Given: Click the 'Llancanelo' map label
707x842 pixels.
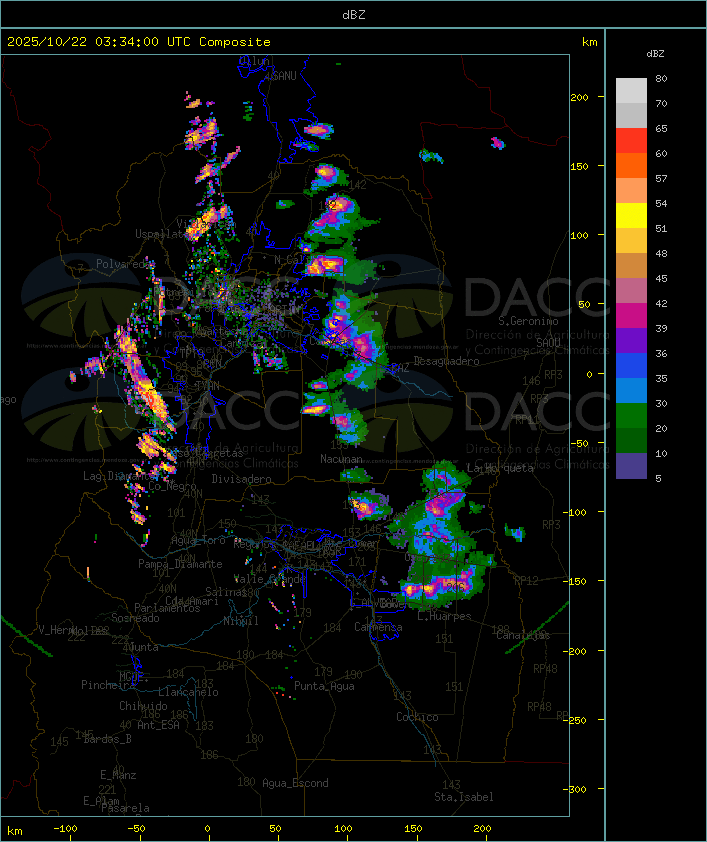Looking at the screenshot, I should [188, 692].
